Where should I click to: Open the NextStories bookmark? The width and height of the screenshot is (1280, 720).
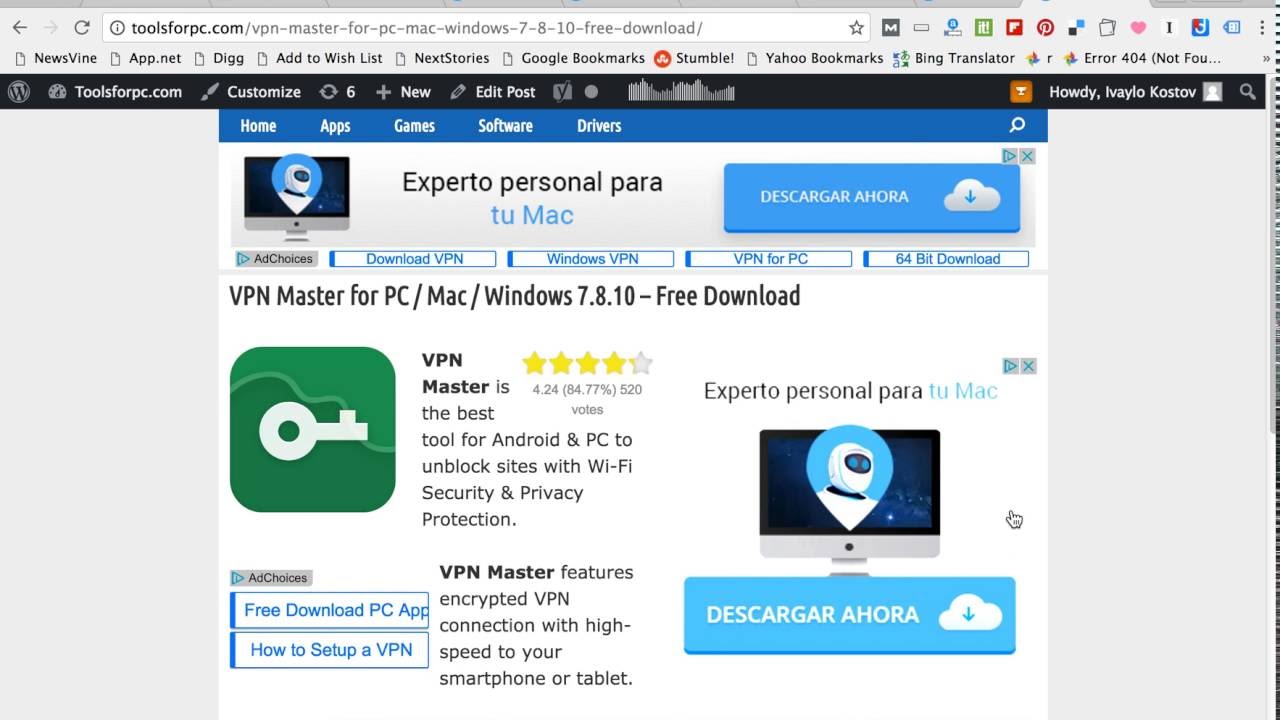click(x=442, y=58)
